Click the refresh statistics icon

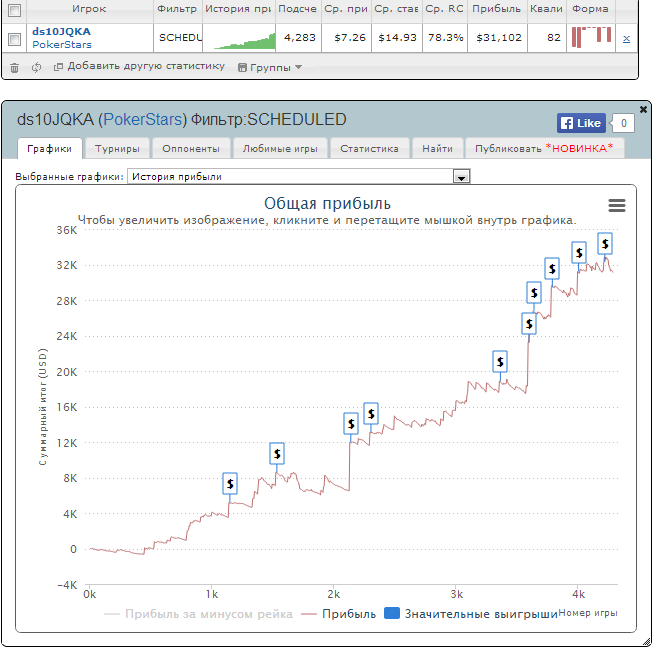(36, 67)
